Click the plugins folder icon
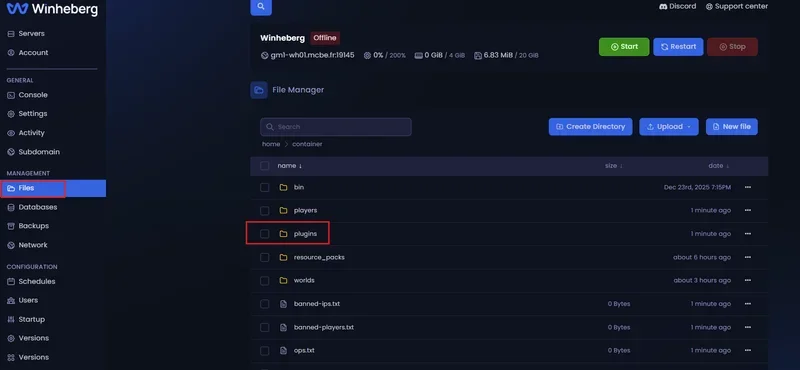Viewport: 800px width, 370px height. pos(283,234)
